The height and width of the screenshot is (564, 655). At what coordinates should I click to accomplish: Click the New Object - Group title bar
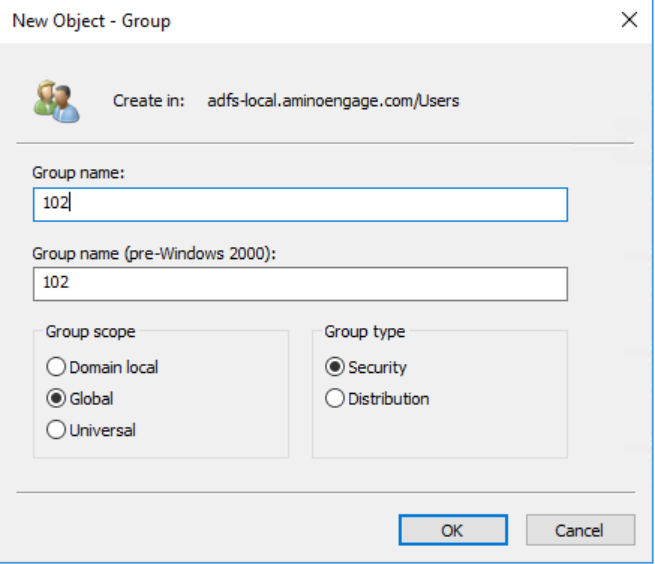(x=300, y=21)
